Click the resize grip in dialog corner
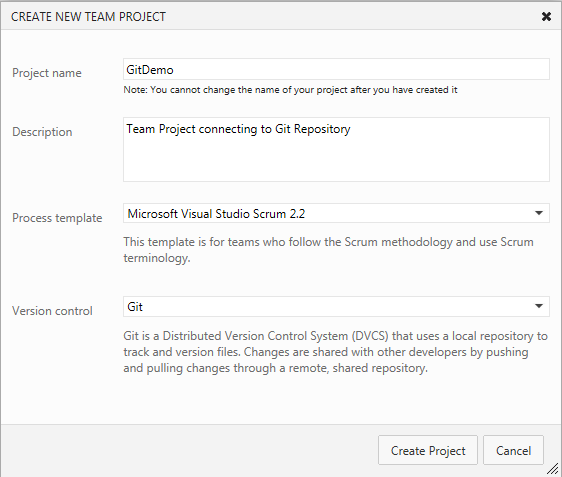Screen dimensions: 562x477 (x=554, y=468)
